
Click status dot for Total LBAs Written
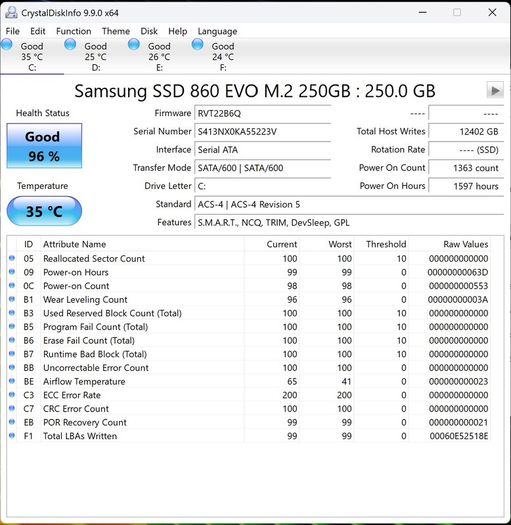[12, 435]
